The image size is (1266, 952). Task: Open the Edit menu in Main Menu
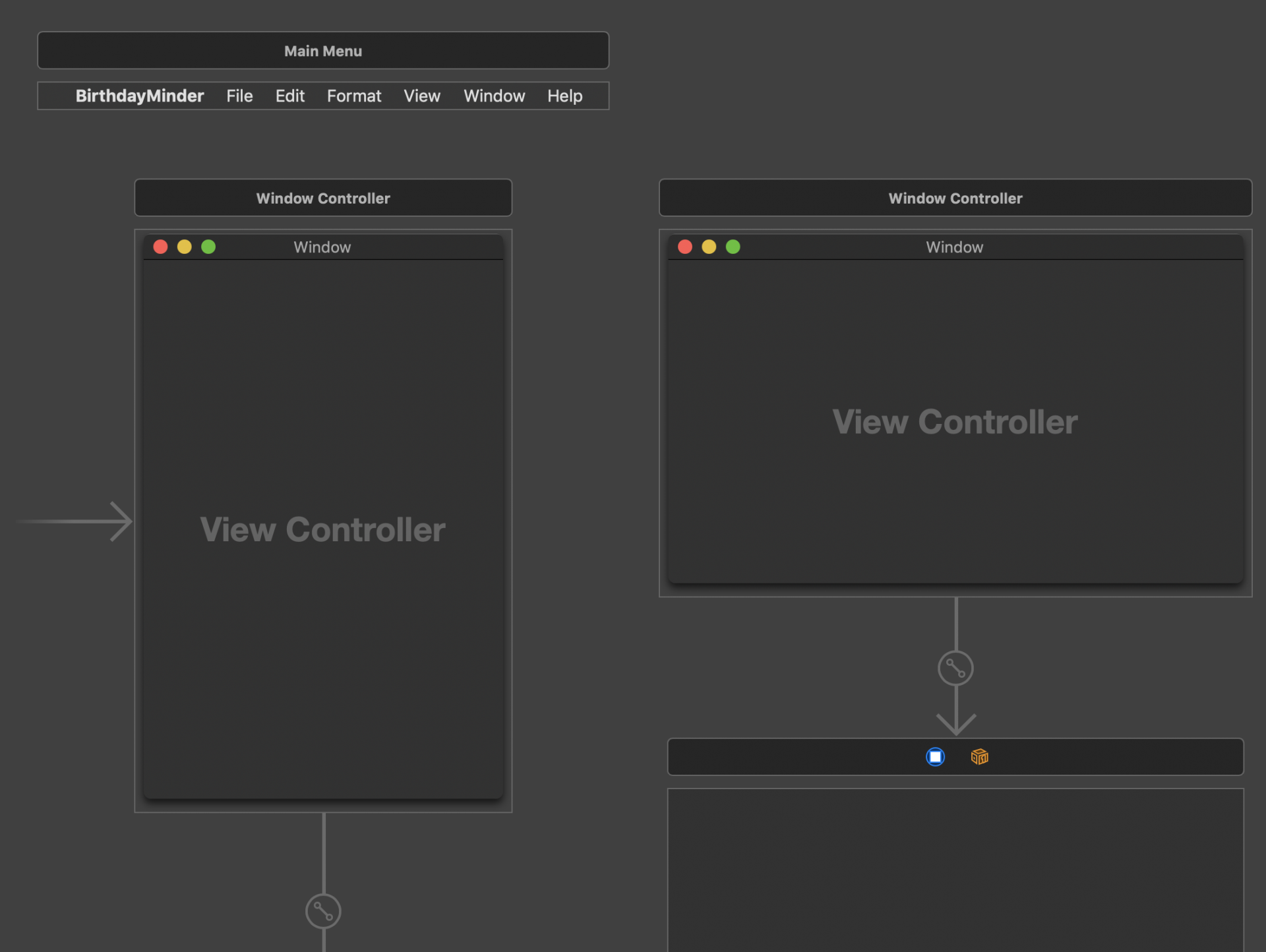pyautogui.click(x=289, y=96)
